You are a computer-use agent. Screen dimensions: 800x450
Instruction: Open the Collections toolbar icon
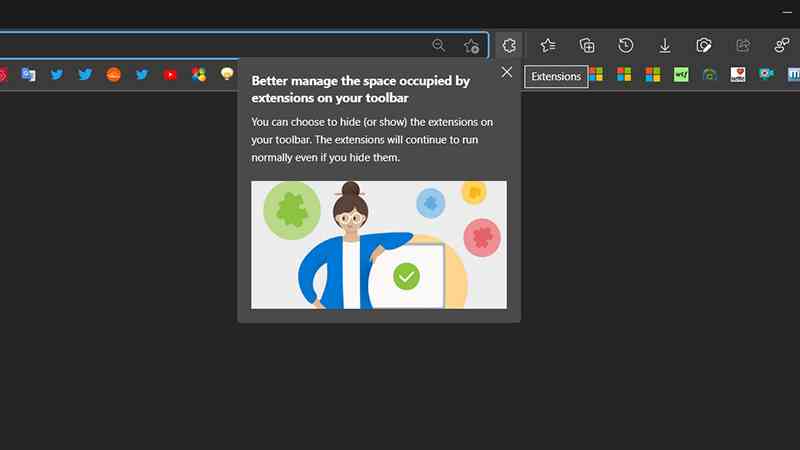pyautogui.click(x=587, y=45)
